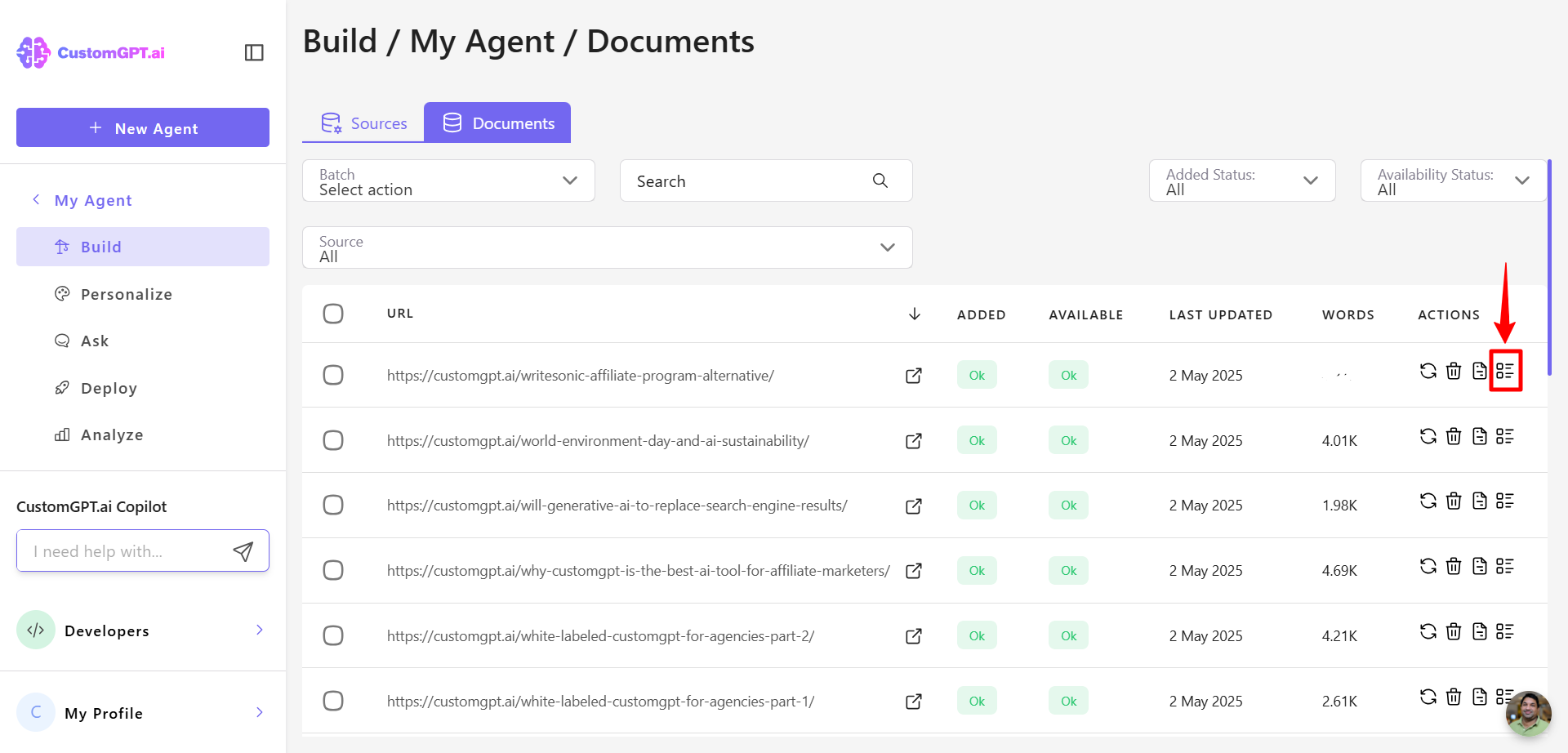Viewport: 1568px width, 753px height.
Task: Select the Documents tab
Action: pyautogui.click(x=497, y=123)
